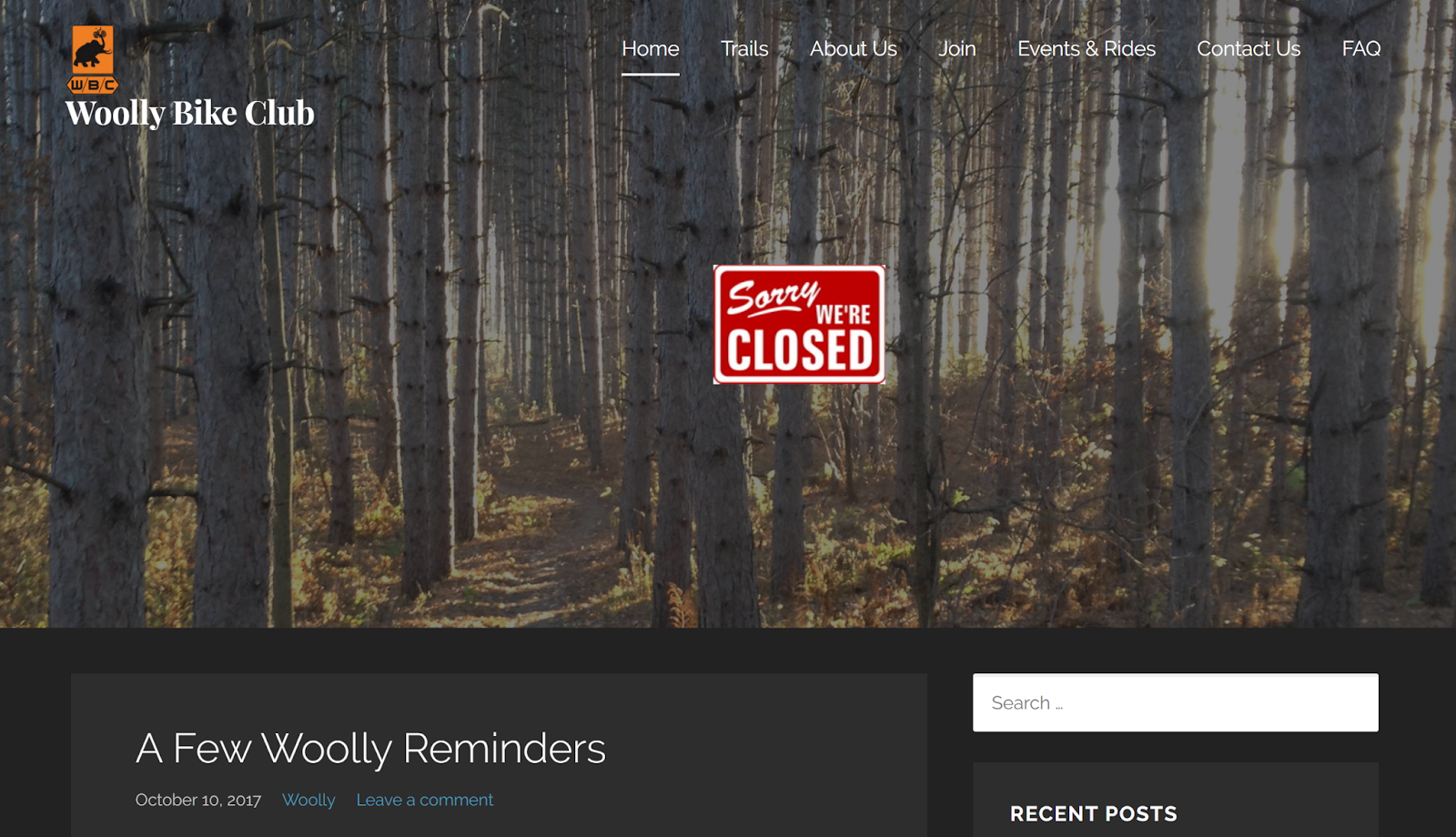Open Events & Rides from the navigation
The image size is (1456, 837).
coord(1087,49)
